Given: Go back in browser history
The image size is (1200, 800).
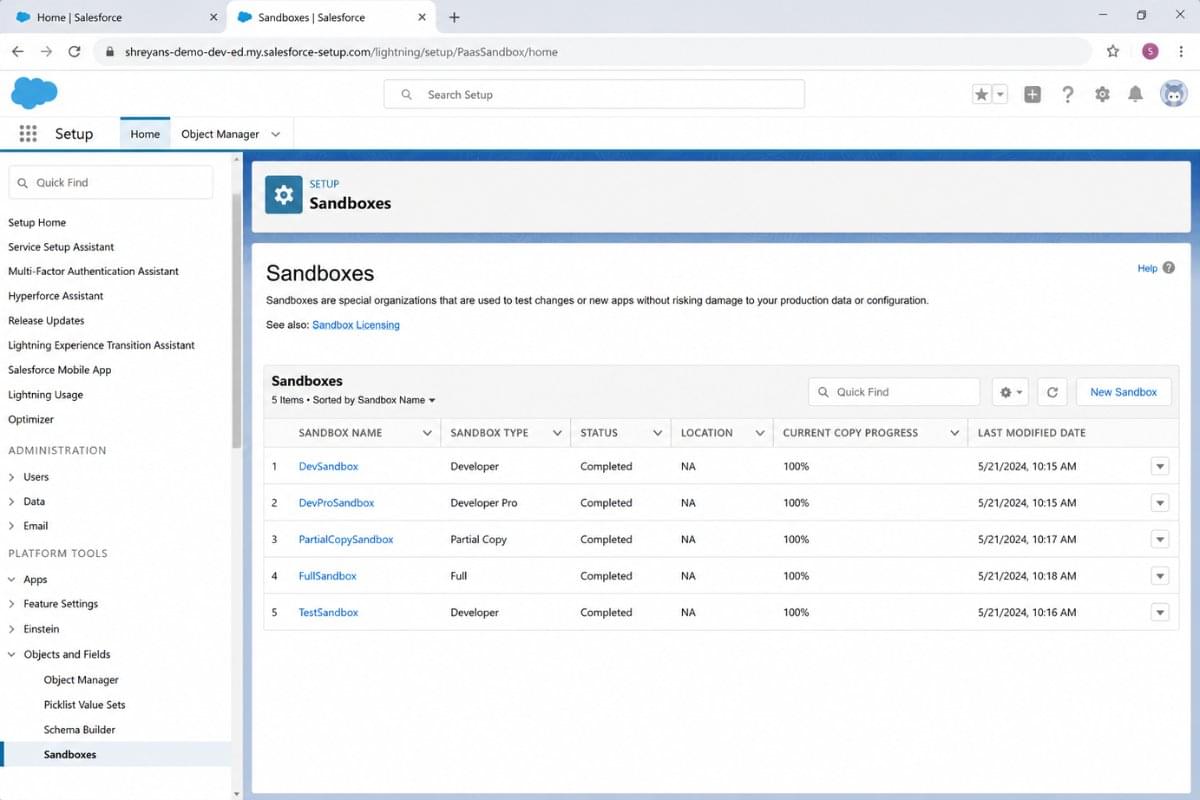Looking at the screenshot, I should (x=18, y=51).
